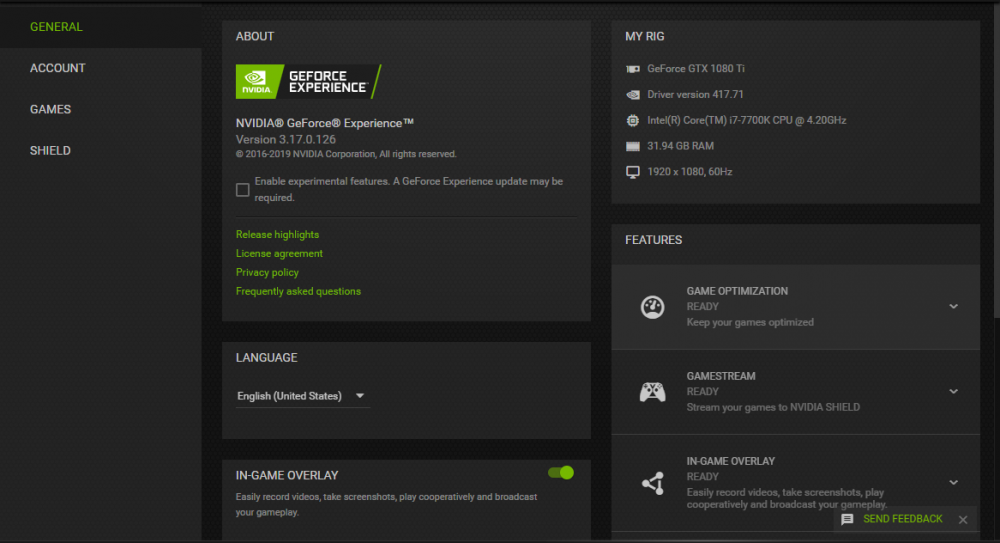
Task: Click the Version 3.17.0.126 text
Action: click(x=286, y=140)
